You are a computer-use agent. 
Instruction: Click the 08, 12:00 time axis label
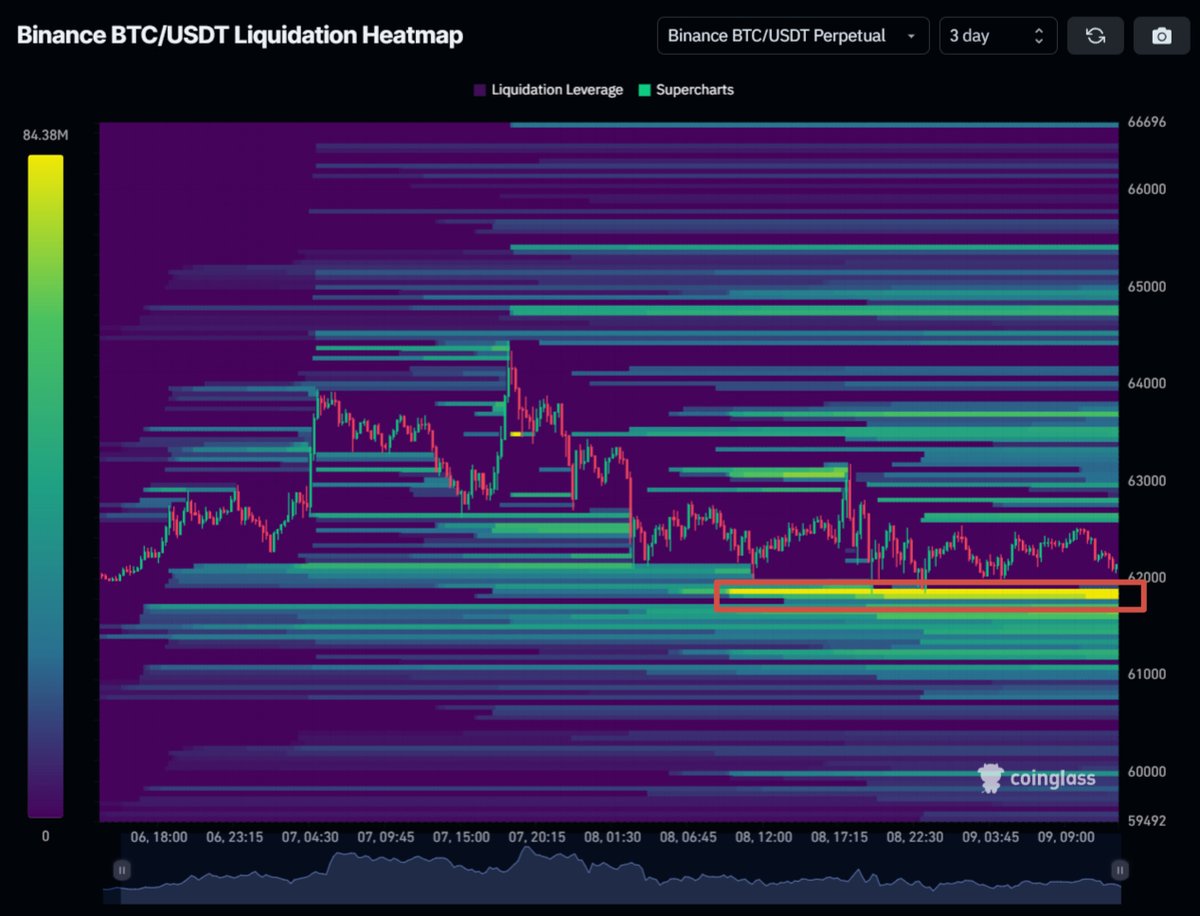click(x=763, y=837)
